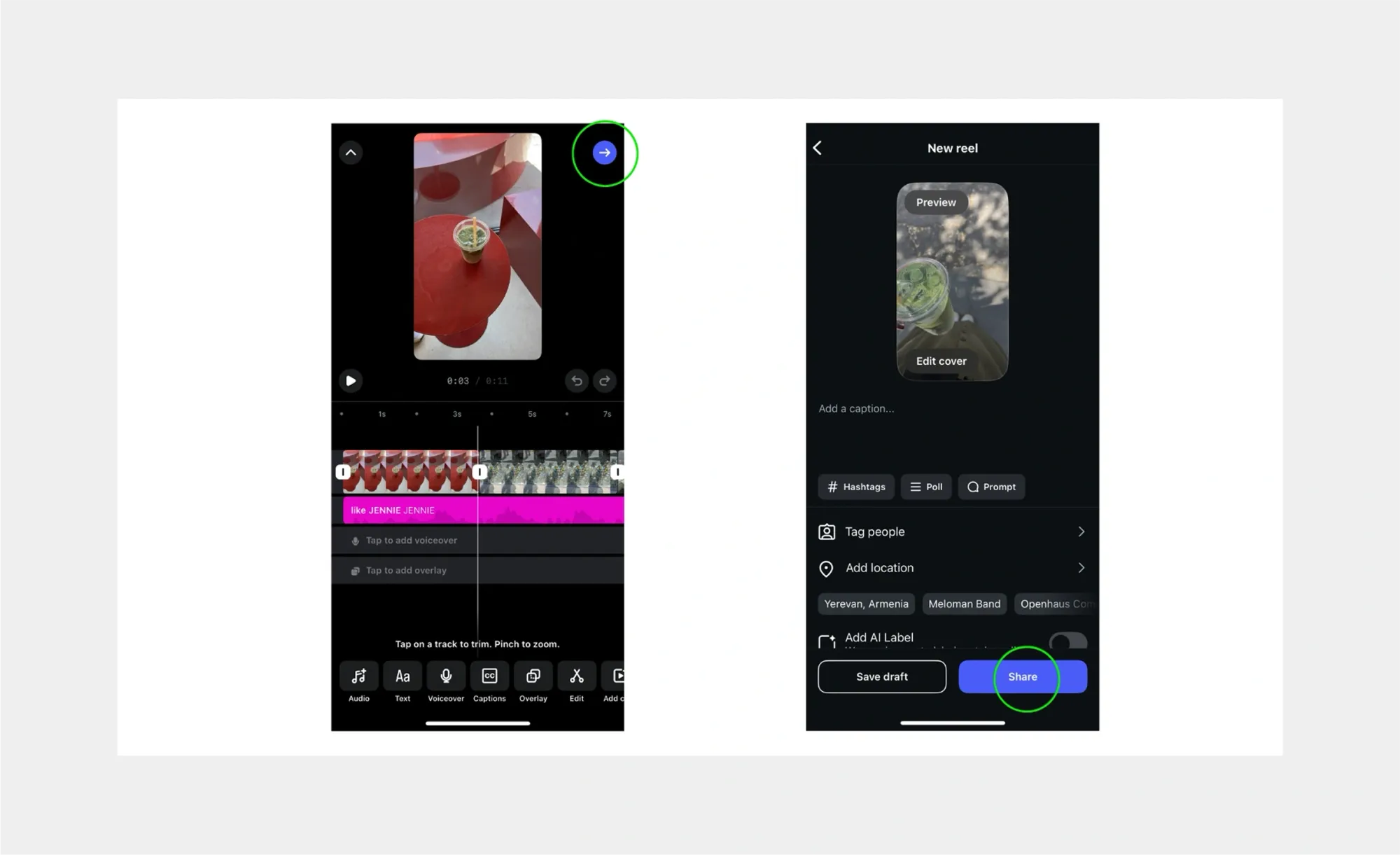
Task: Click the Add a caption field
Action: coord(857,409)
